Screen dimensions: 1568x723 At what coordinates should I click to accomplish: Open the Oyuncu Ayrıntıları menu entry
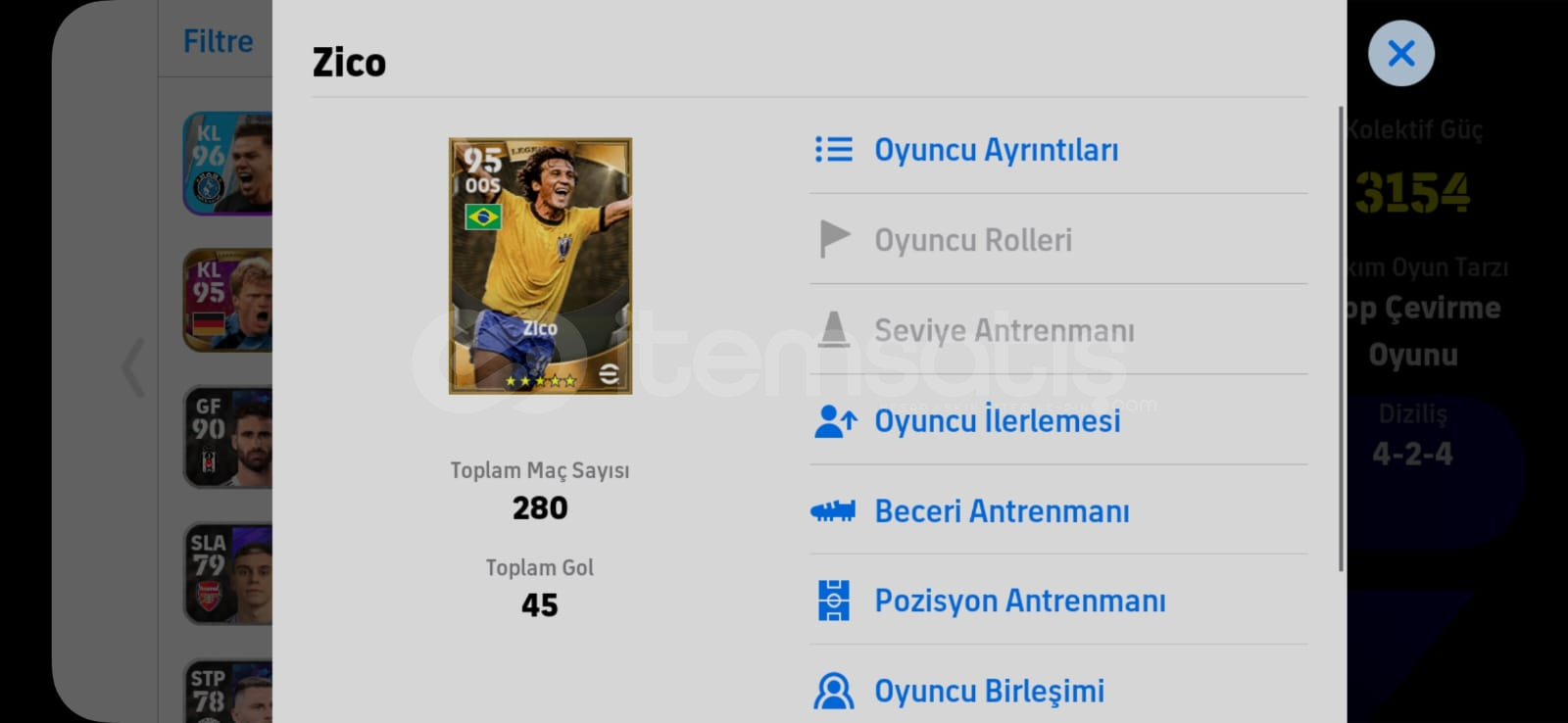1058,150
